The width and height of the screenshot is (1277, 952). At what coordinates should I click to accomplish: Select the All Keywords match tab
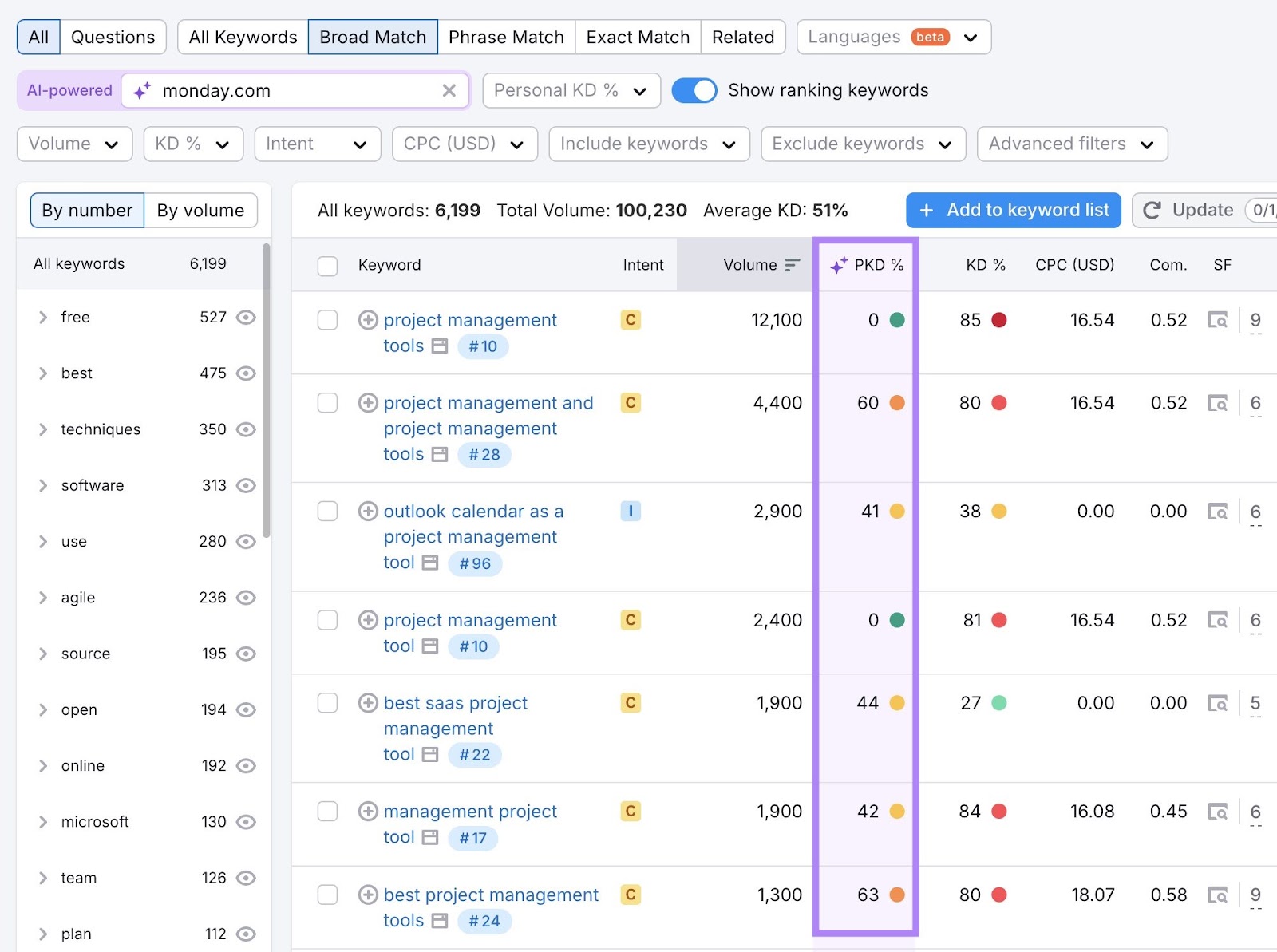click(x=243, y=38)
